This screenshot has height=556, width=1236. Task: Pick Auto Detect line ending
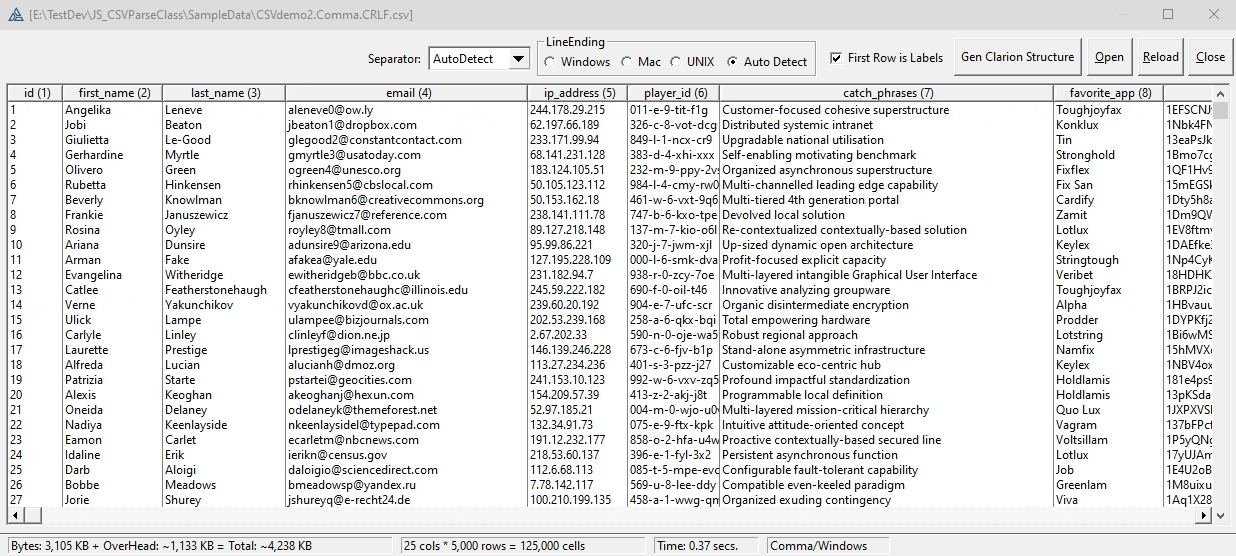(733, 62)
